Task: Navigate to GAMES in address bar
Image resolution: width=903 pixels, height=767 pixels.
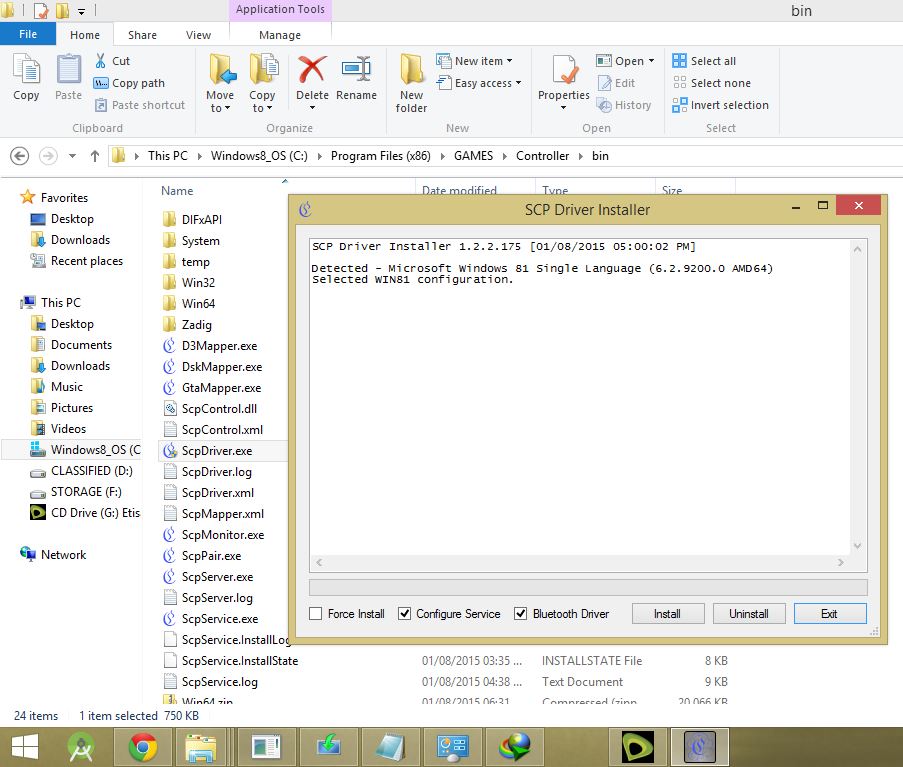Action: [x=473, y=155]
